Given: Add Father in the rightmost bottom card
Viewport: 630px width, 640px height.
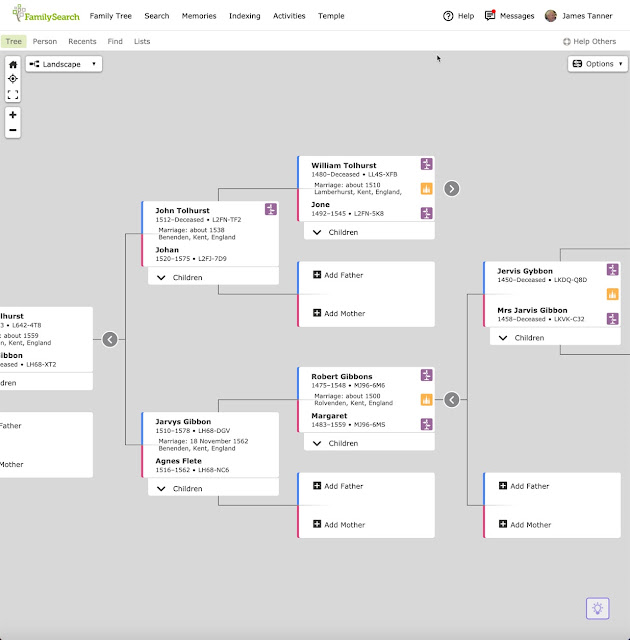Looking at the screenshot, I should tap(524, 486).
